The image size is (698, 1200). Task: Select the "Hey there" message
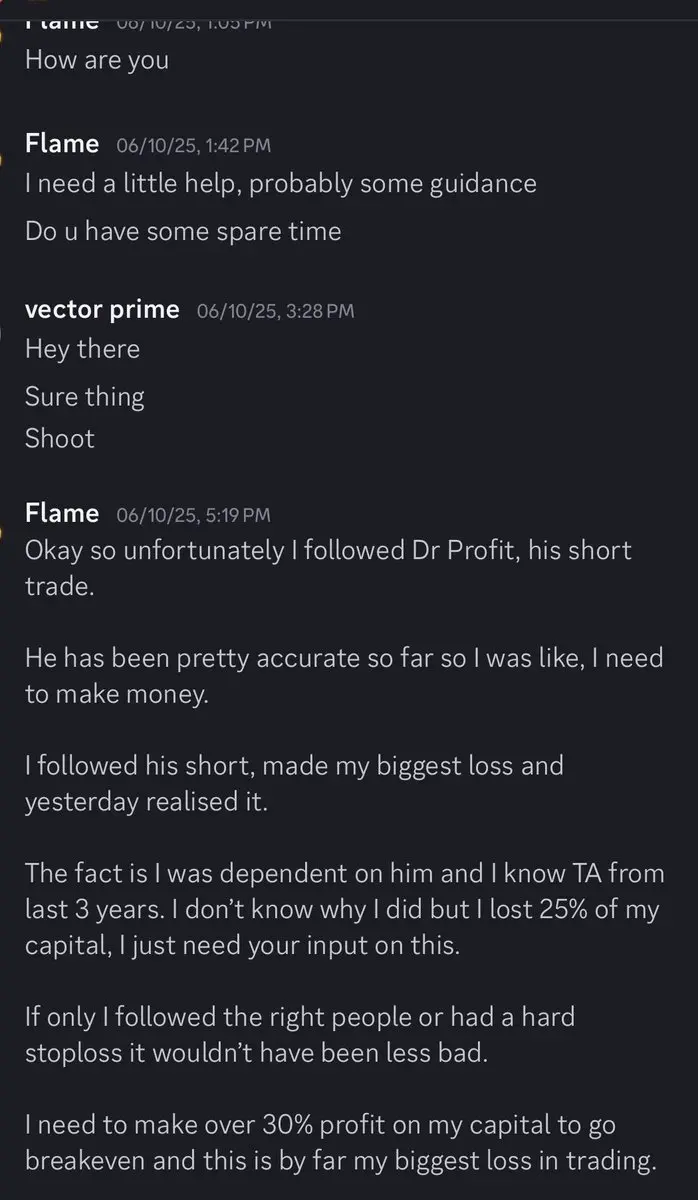pos(82,349)
